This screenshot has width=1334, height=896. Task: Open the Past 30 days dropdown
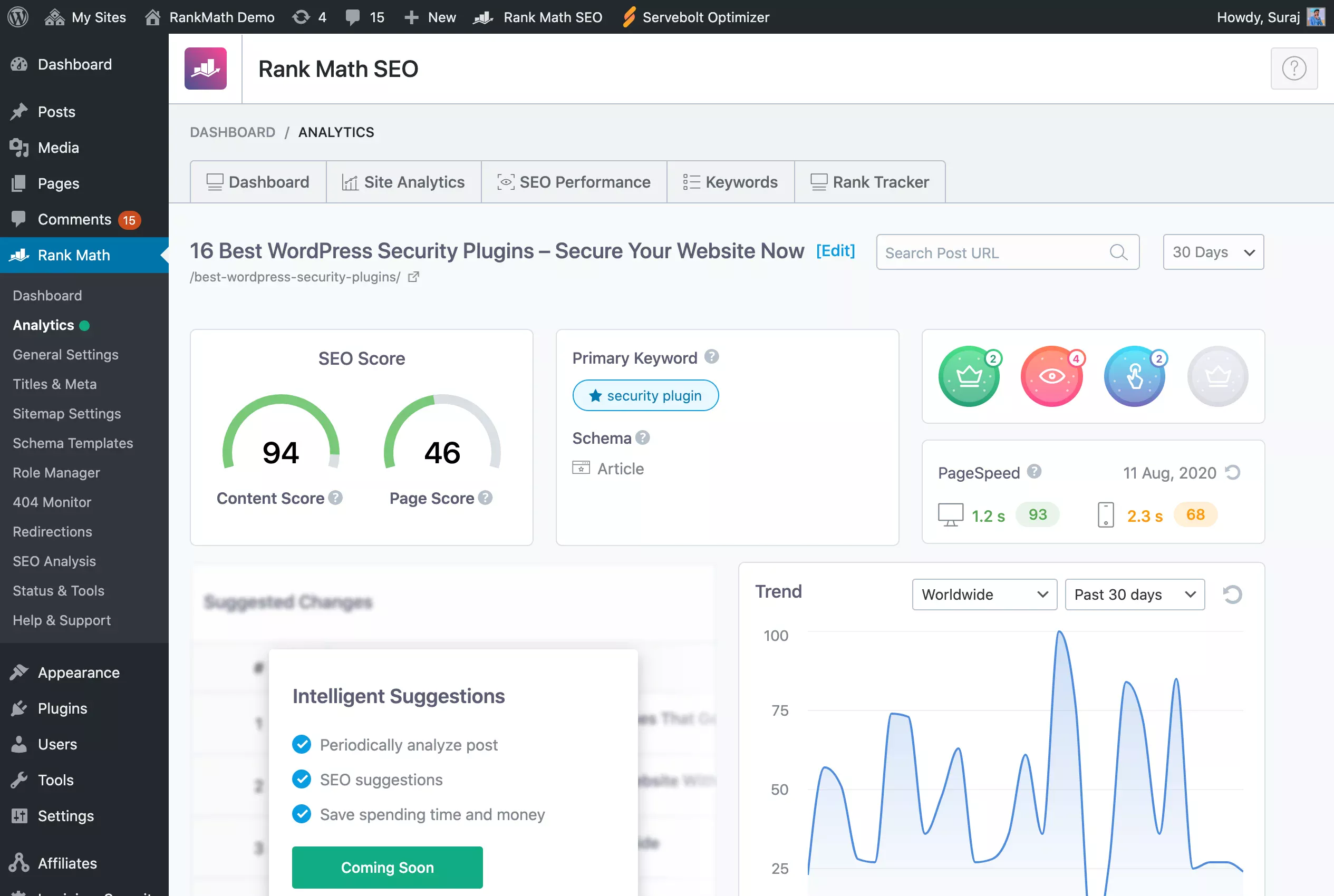pos(1135,595)
